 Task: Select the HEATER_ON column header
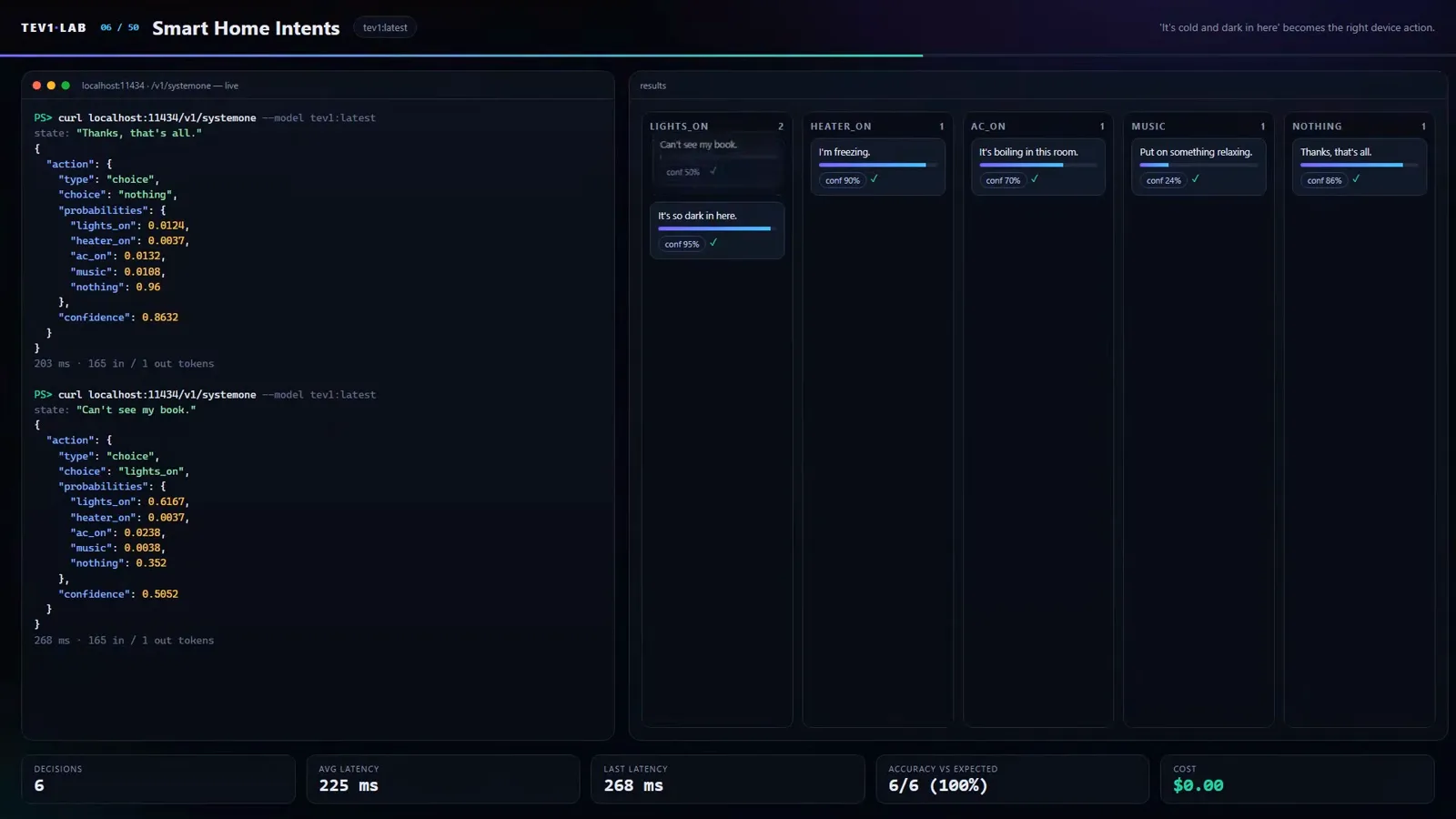click(841, 126)
